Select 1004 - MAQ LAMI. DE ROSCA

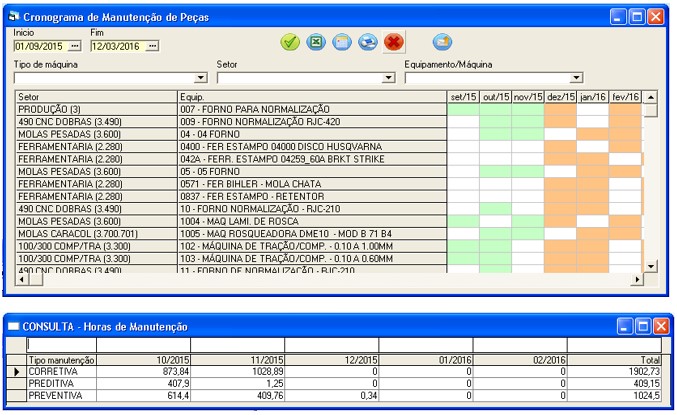312,222
